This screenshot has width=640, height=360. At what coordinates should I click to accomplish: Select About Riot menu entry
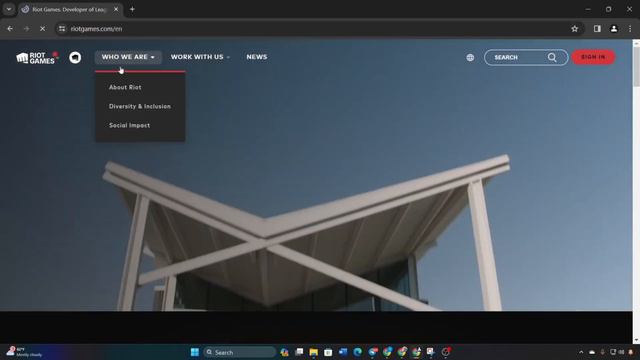(x=125, y=87)
